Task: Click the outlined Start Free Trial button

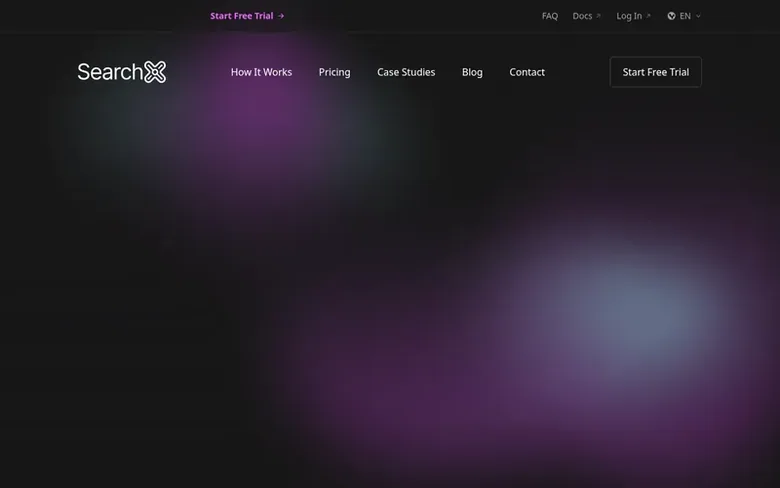Action: point(656,72)
